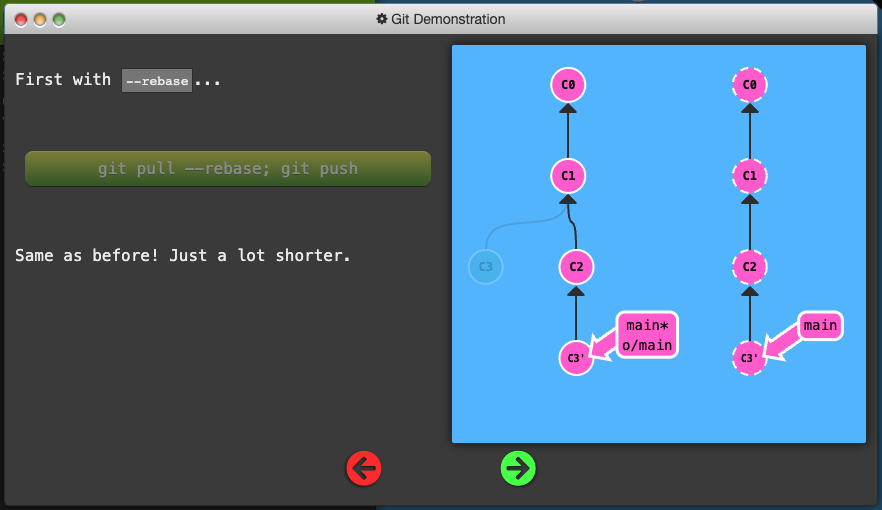Select the dashed remote C2 commit node

click(x=749, y=267)
